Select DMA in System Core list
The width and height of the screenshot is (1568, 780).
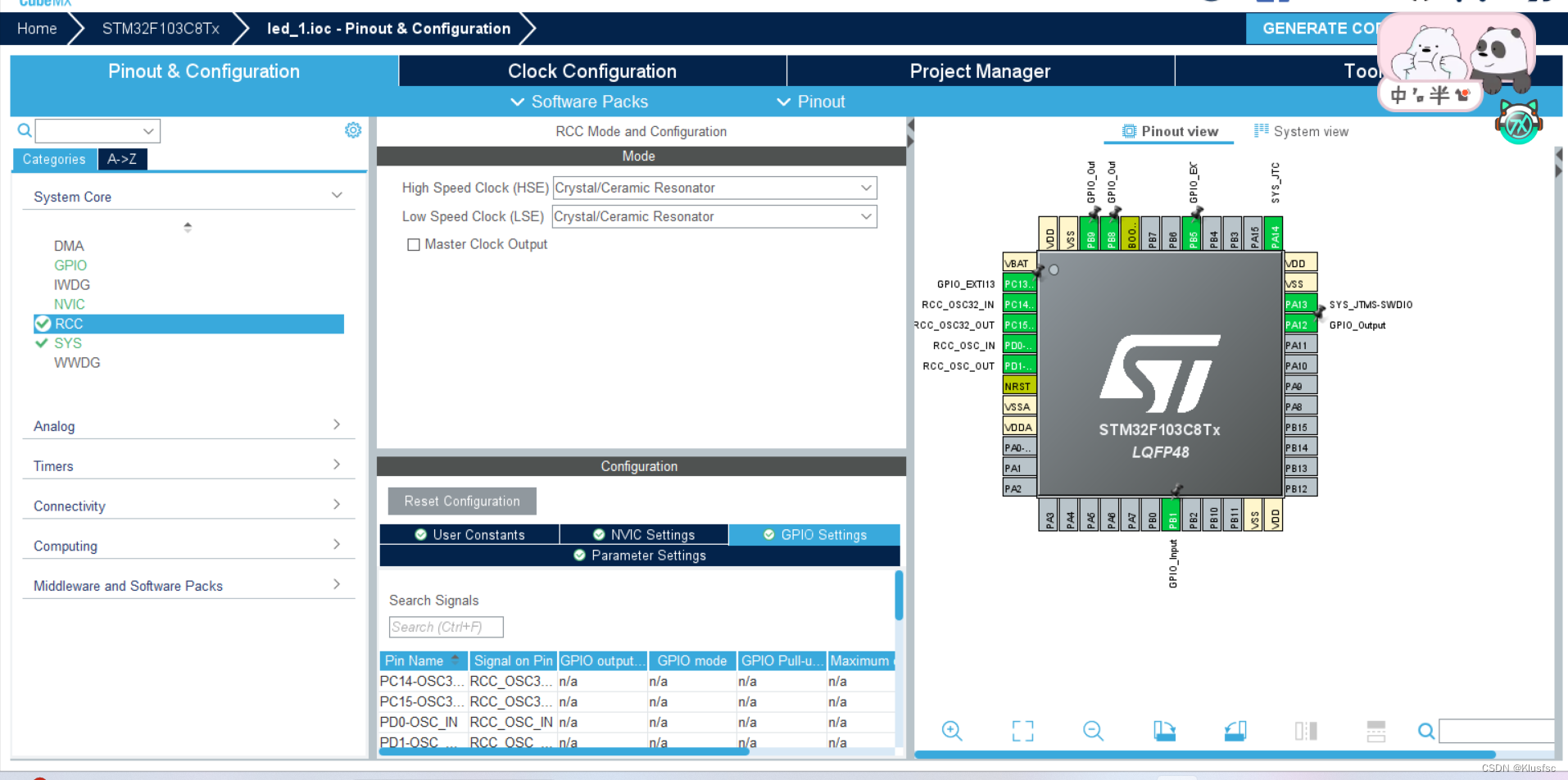click(x=69, y=246)
